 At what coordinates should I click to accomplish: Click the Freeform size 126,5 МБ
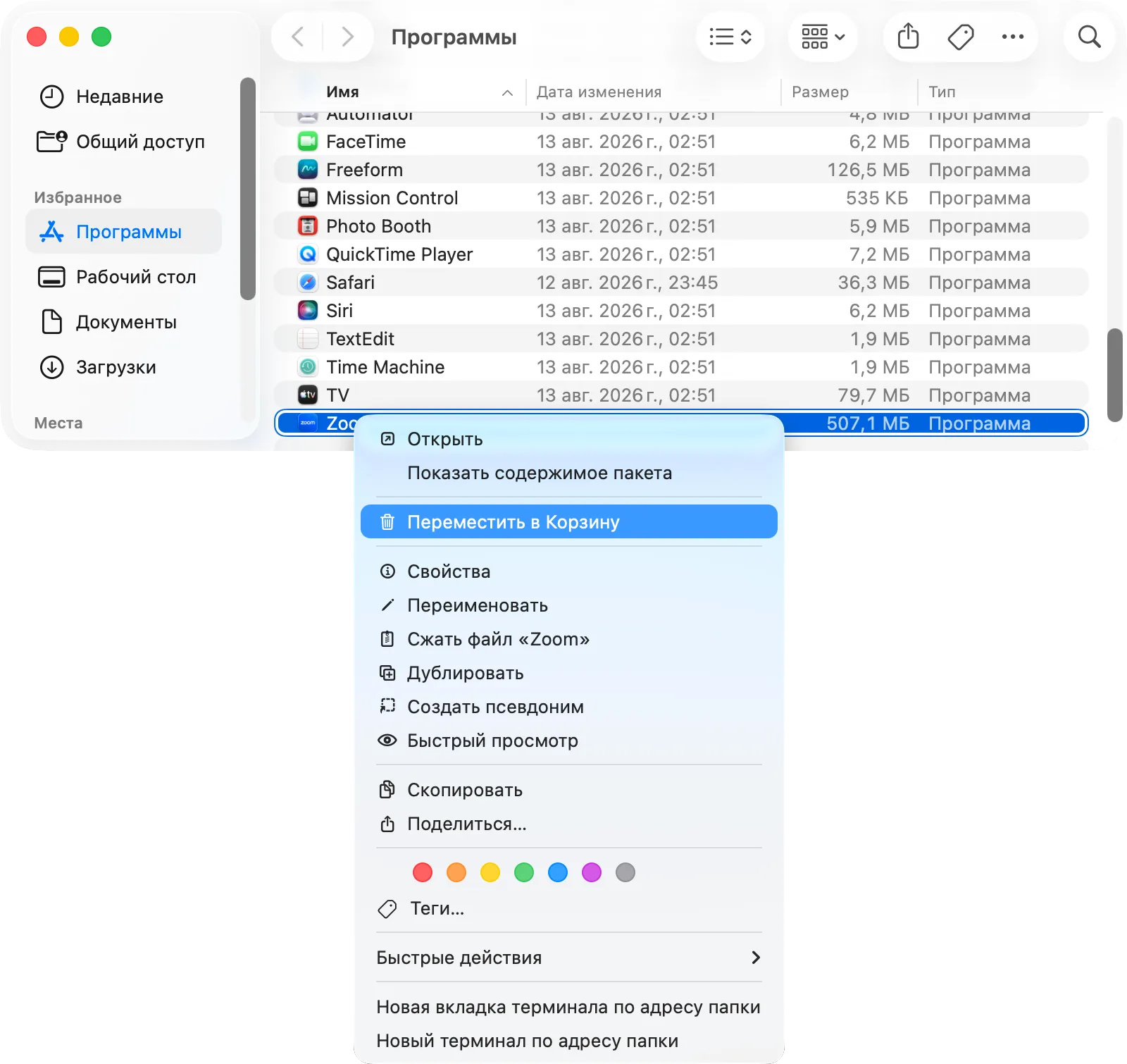(x=868, y=170)
